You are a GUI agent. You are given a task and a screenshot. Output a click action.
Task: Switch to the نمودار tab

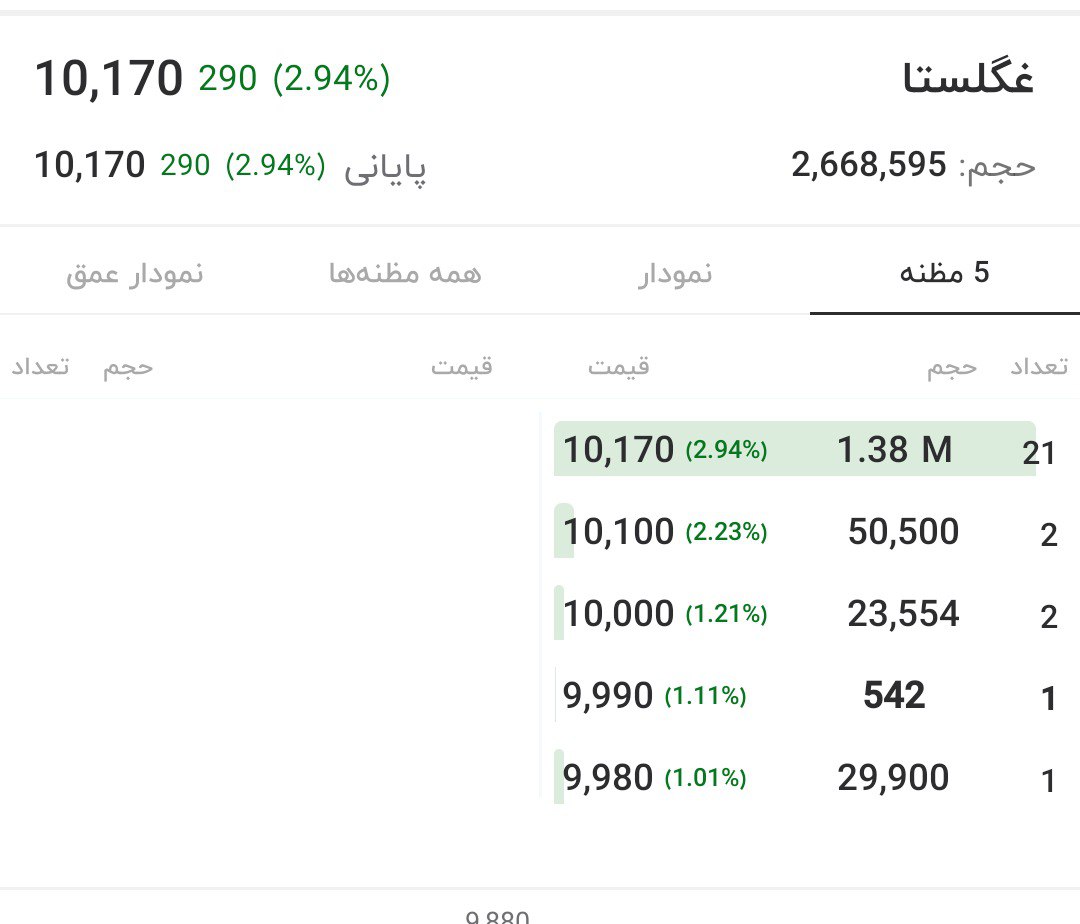tap(676, 273)
